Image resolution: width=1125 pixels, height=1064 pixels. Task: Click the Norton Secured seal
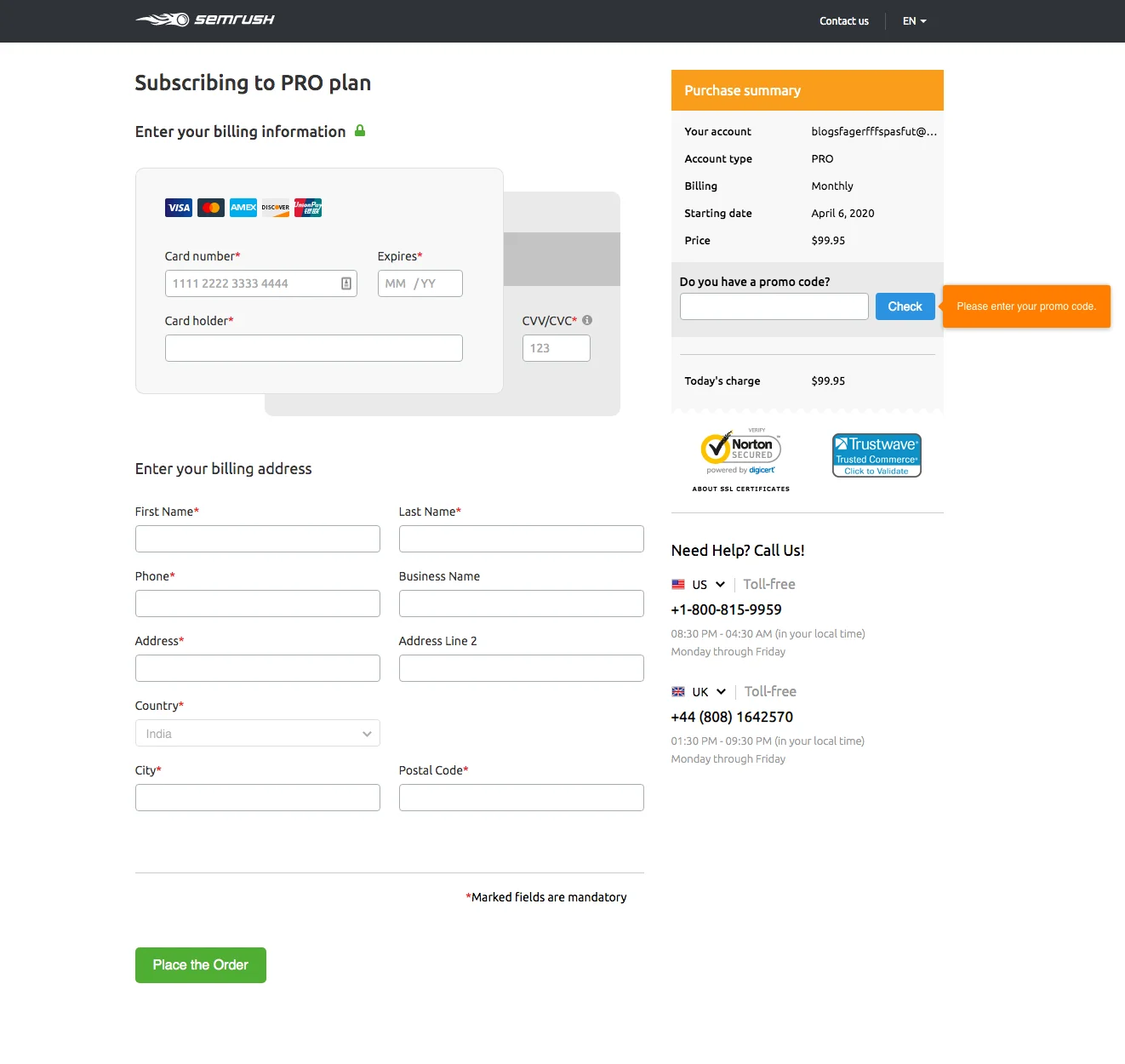[x=739, y=449]
